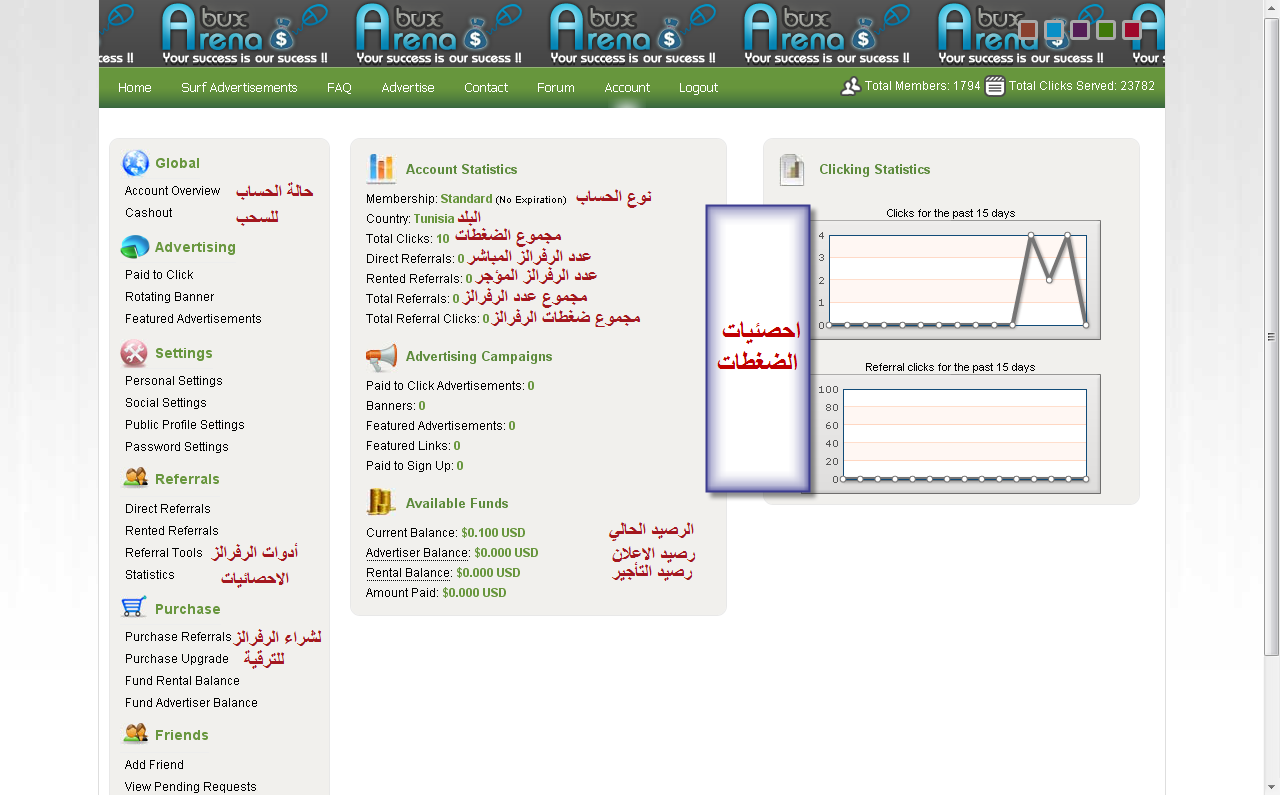Click the Account Statistics bar chart icon

coord(381,169)
